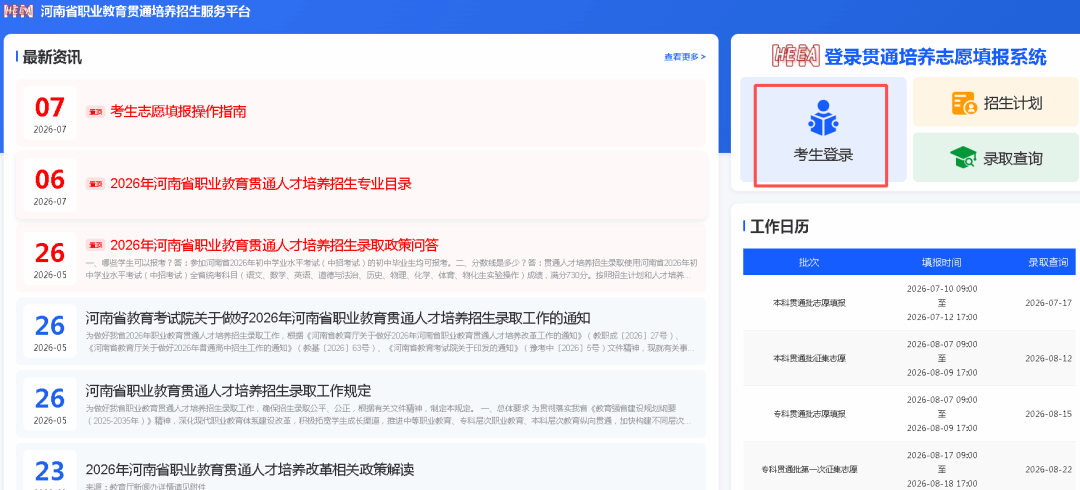
Task: Click the date 2026-07-17 in the calendar
Action: tap(1048, 303)
